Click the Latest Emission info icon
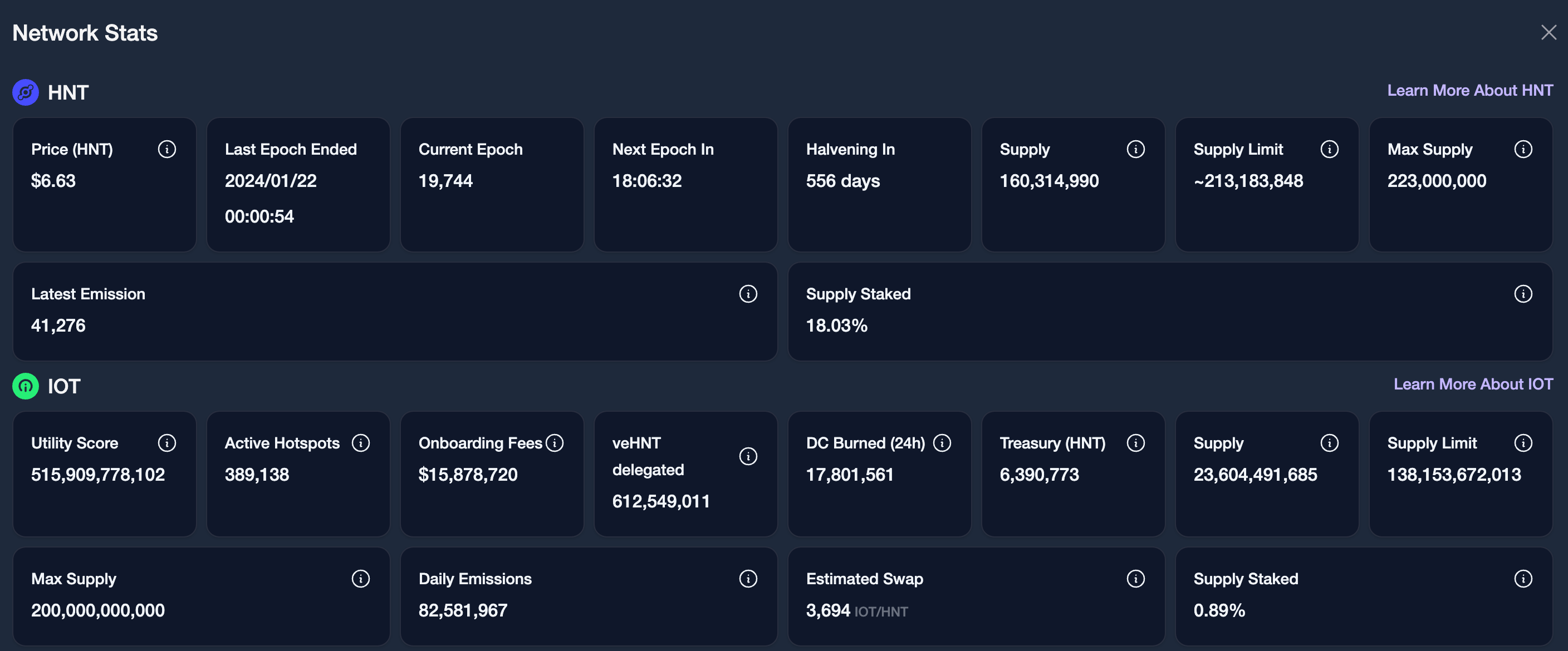1568x651 pixels. [747, 294]
